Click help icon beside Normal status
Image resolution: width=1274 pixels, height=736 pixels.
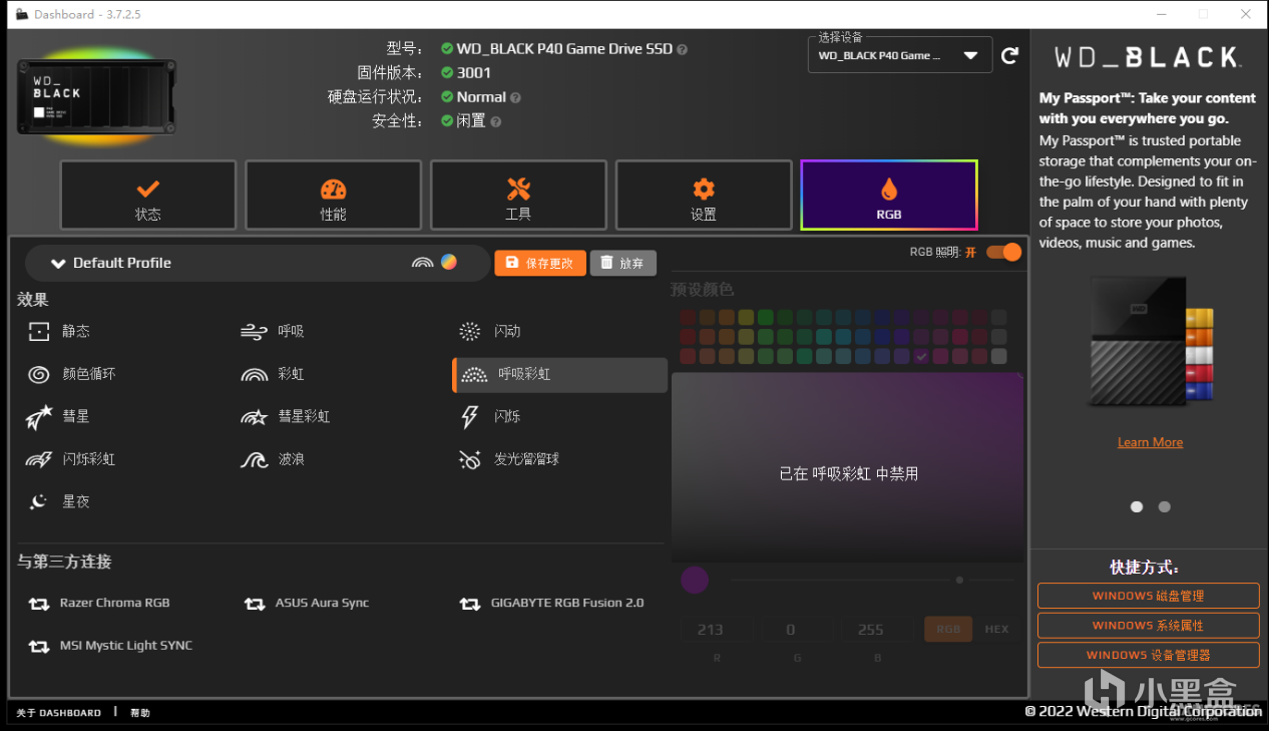pos(516,98)
